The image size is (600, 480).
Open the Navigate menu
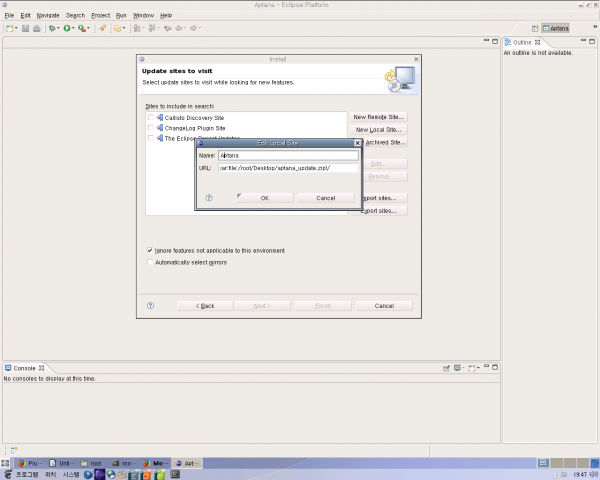tap(48, 15)
